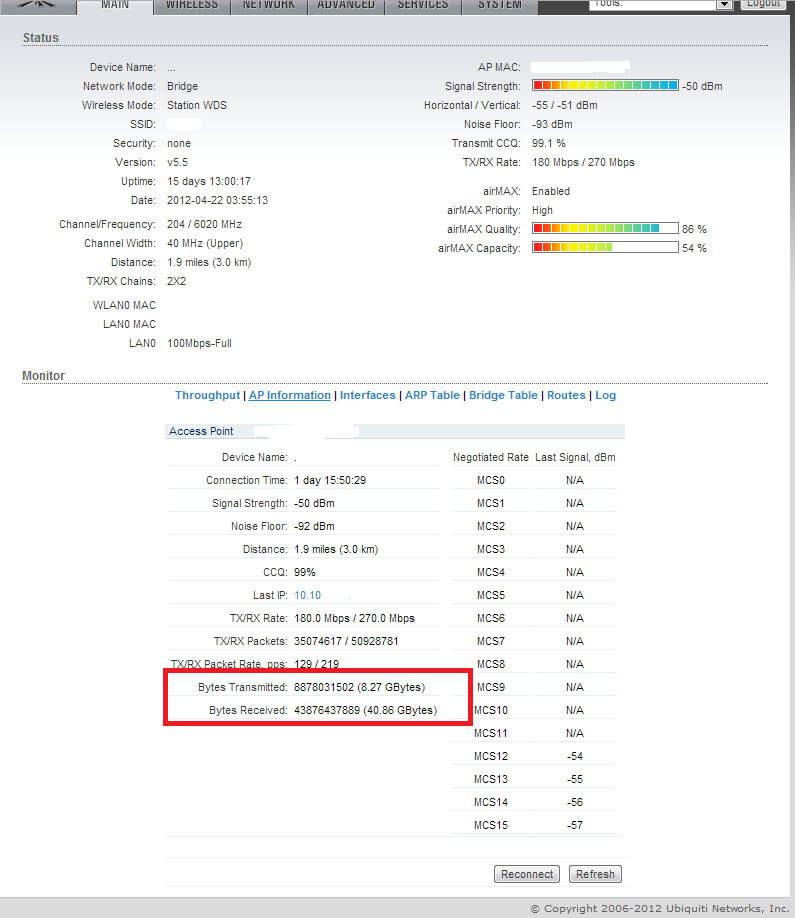Click the Connection Time value 1 day 15:50:29
The height and width of the screenshot is (918, 795).
[330, 480]
